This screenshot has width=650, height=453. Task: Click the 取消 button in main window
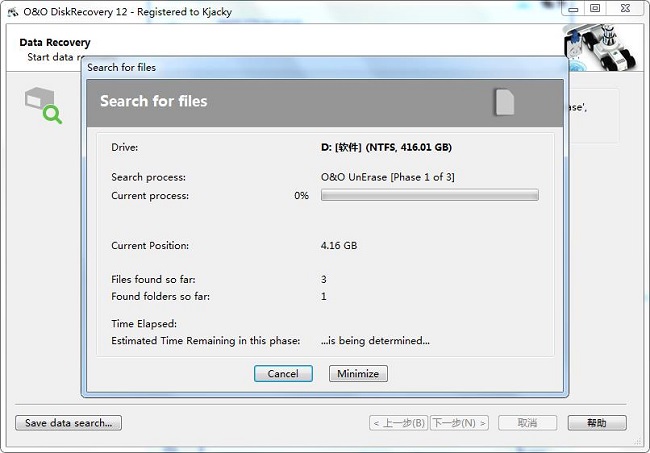pyautogui.click(x=527, y=423)
